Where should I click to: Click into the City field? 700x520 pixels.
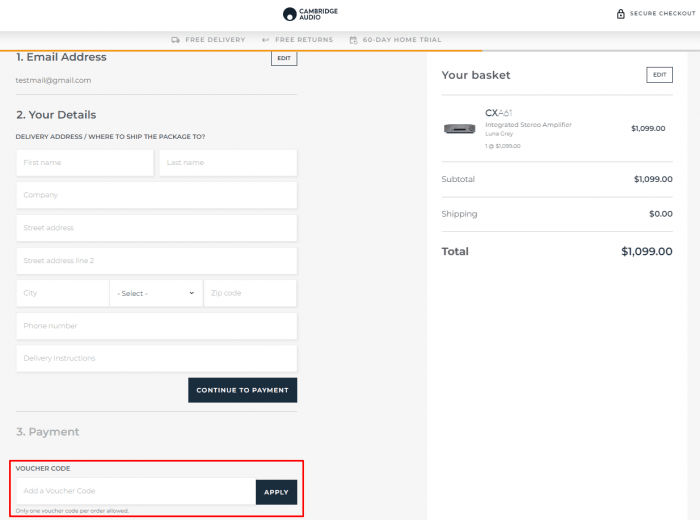point(62,293)
